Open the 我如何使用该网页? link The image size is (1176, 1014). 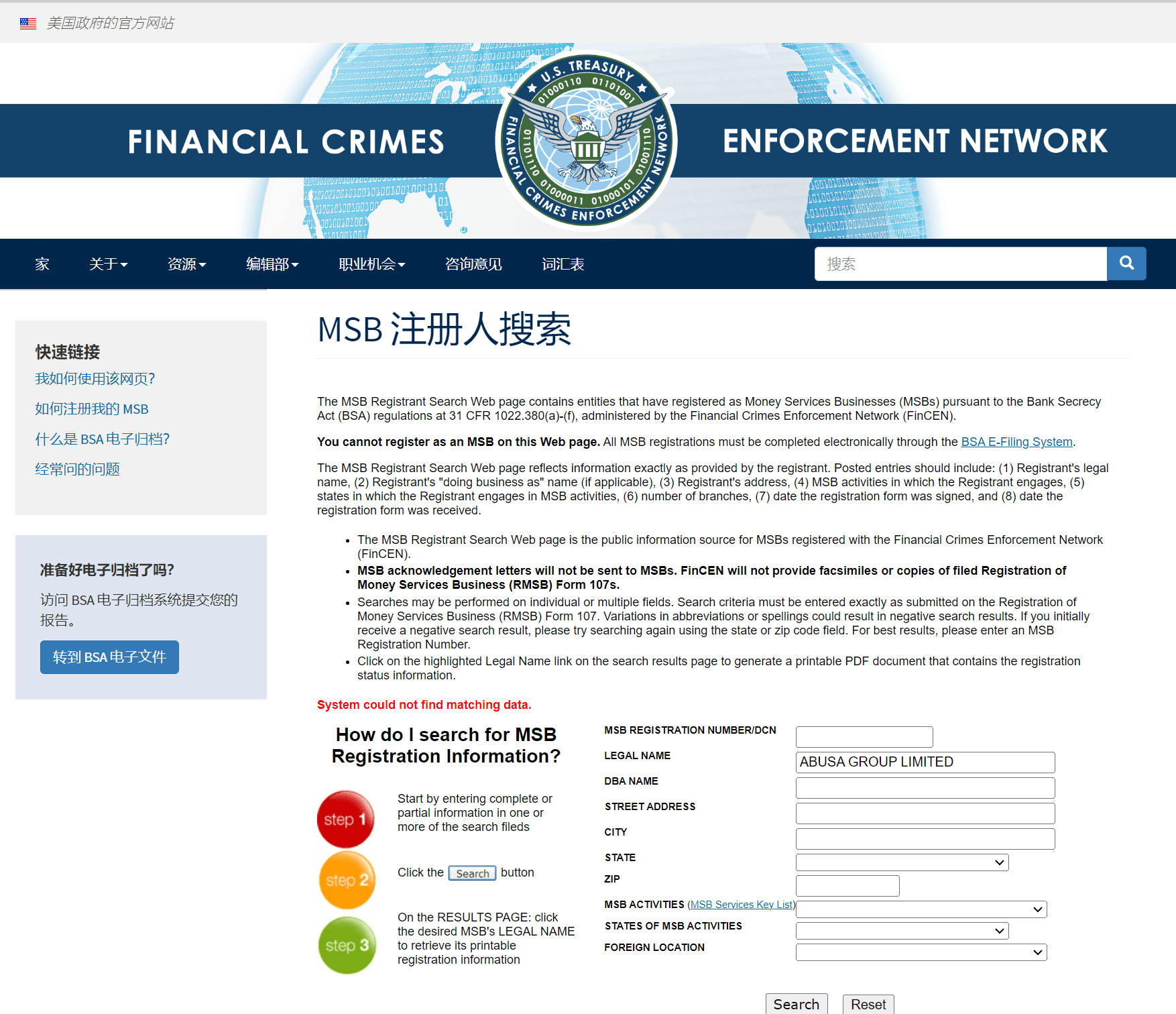click(x=95, y=379)
